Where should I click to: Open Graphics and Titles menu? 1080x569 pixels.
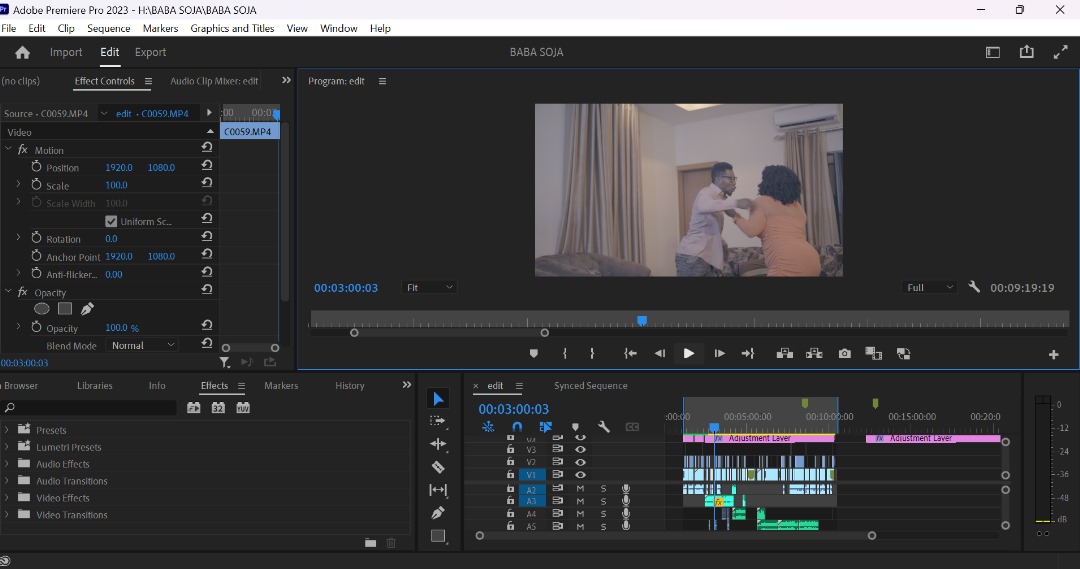coord(232,28)
